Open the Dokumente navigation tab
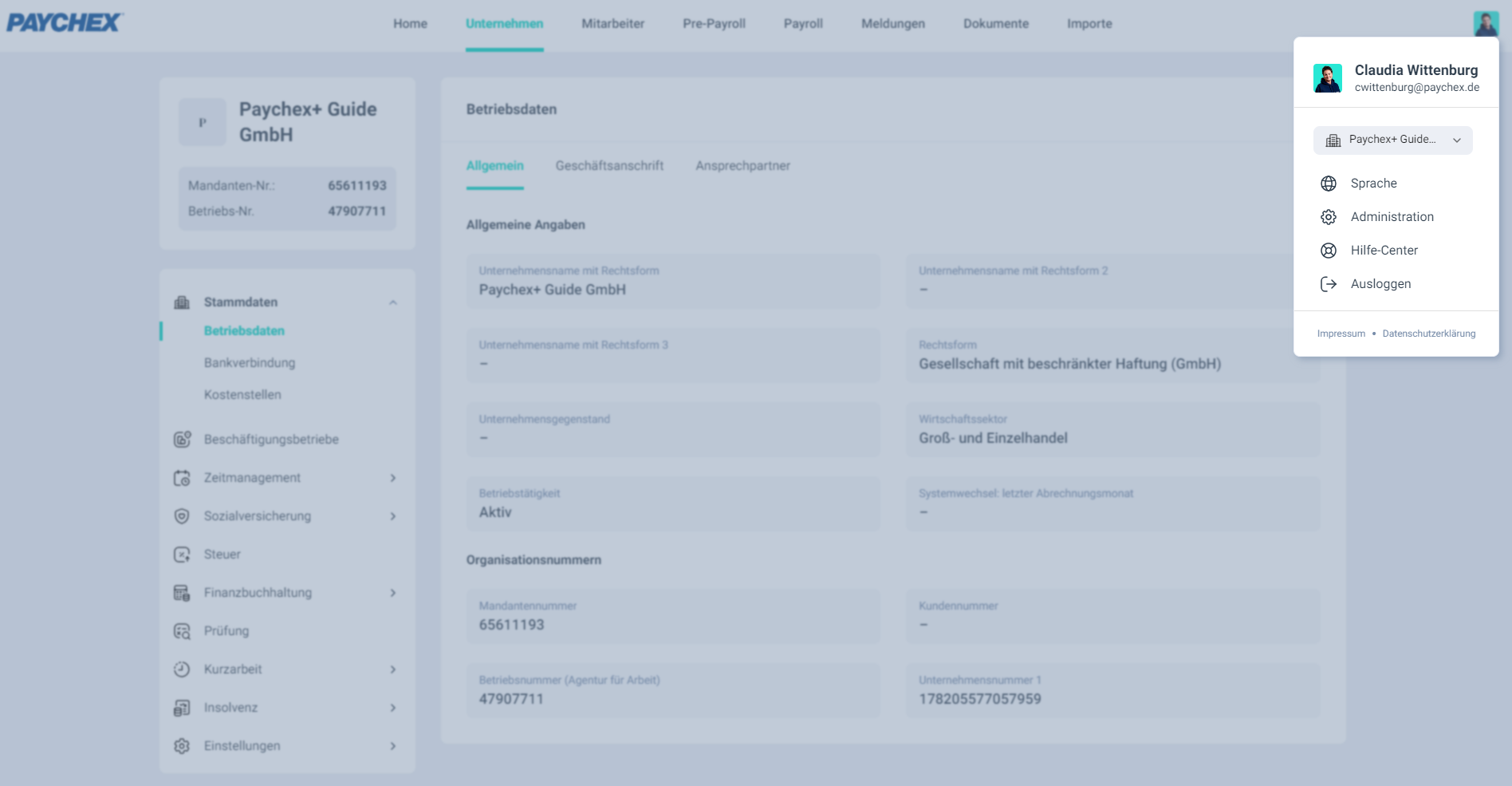 coord(996,24)
